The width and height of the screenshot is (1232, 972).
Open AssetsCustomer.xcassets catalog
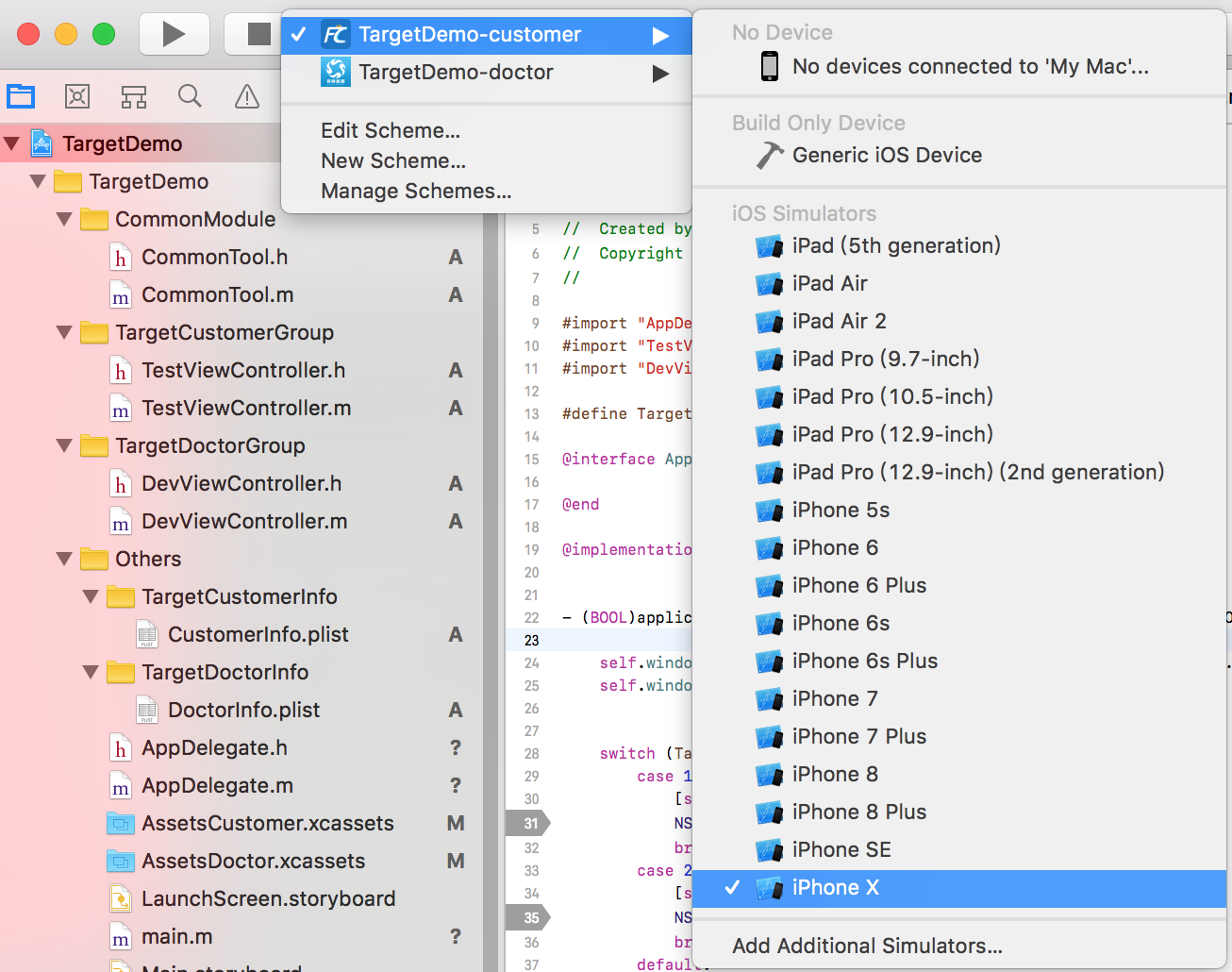click(268, 823)
